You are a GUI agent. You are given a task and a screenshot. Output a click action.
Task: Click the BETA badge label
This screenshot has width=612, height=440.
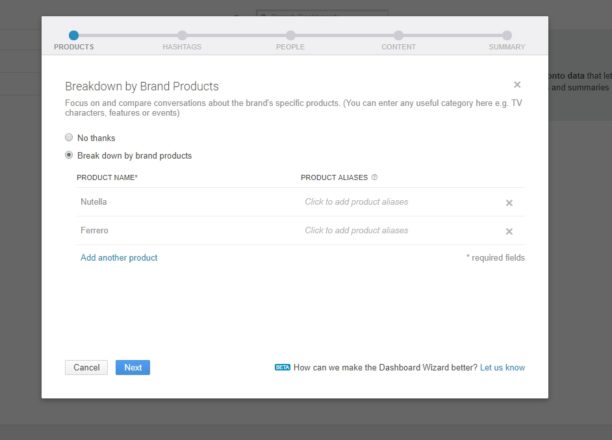[282, 367]
